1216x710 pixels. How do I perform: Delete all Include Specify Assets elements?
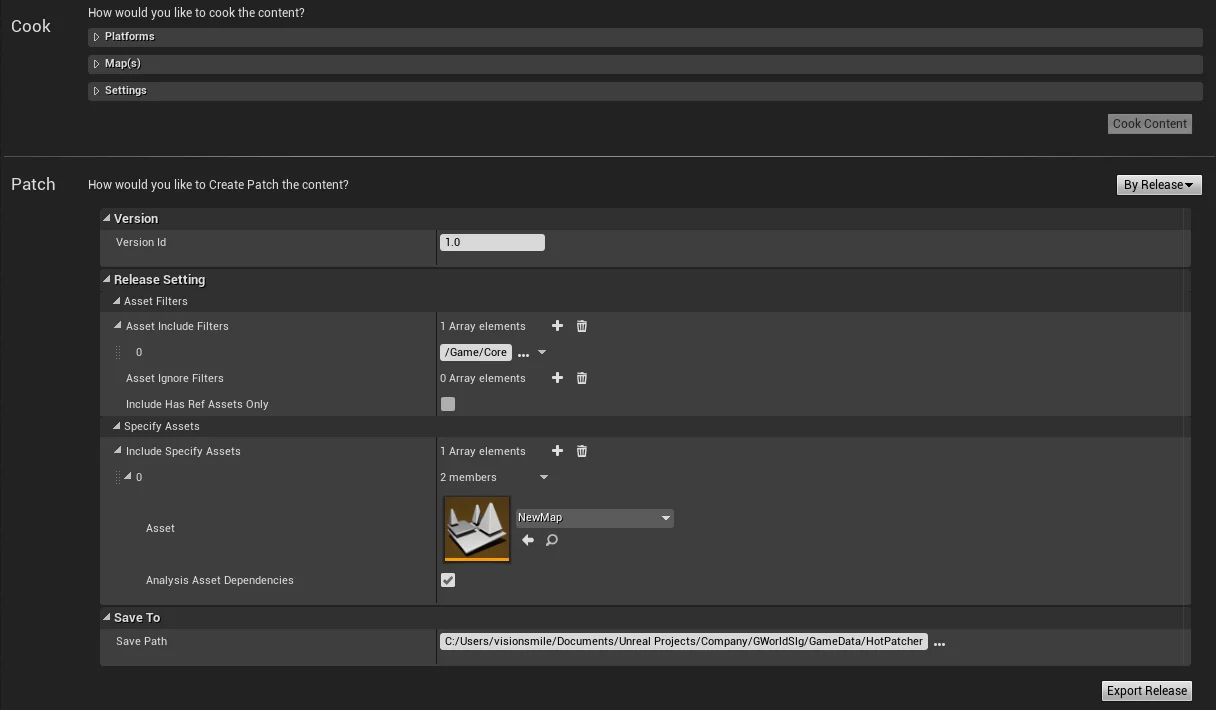[x=582, y=451]
